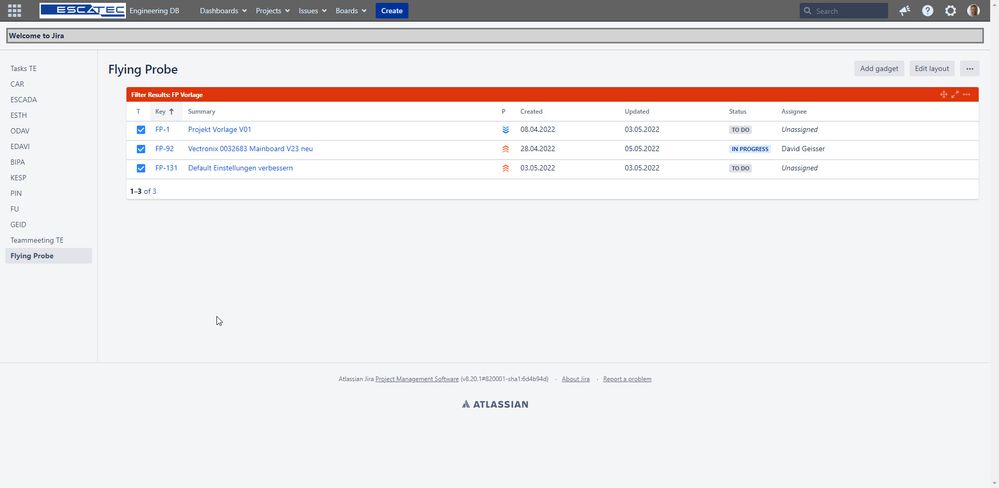Viewport: 999px width, 488px height.
Task: Click the FP-92 issue type icon
Action: pyautogui.click(x=141, y=149)
